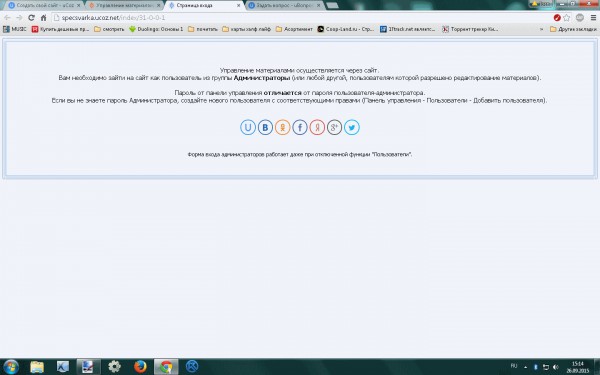Expand the hidden bookmarks overflow chevron
This screenshot has height=375, width=600.
click(x=541, y=29)
